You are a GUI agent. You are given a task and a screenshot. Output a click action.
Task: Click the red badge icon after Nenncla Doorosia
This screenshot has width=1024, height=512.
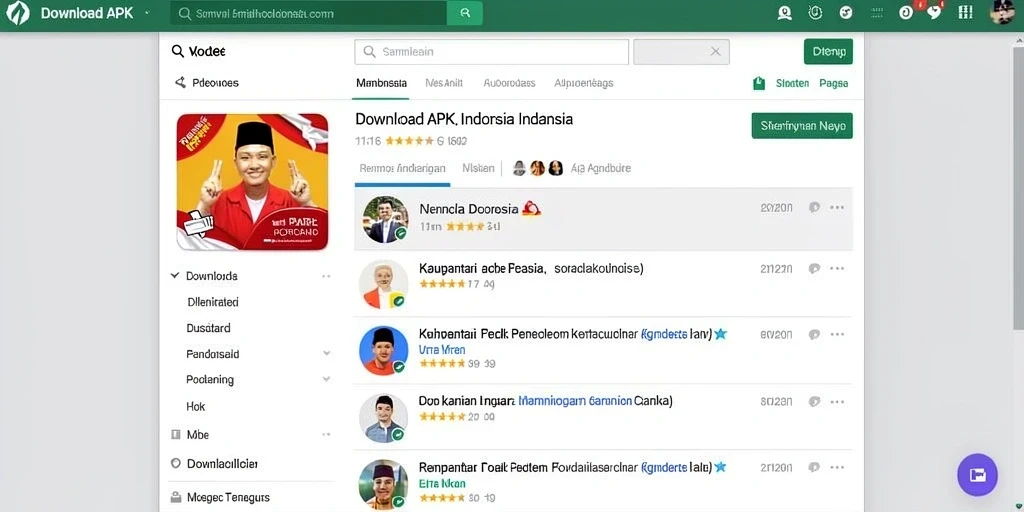point(531,208)
